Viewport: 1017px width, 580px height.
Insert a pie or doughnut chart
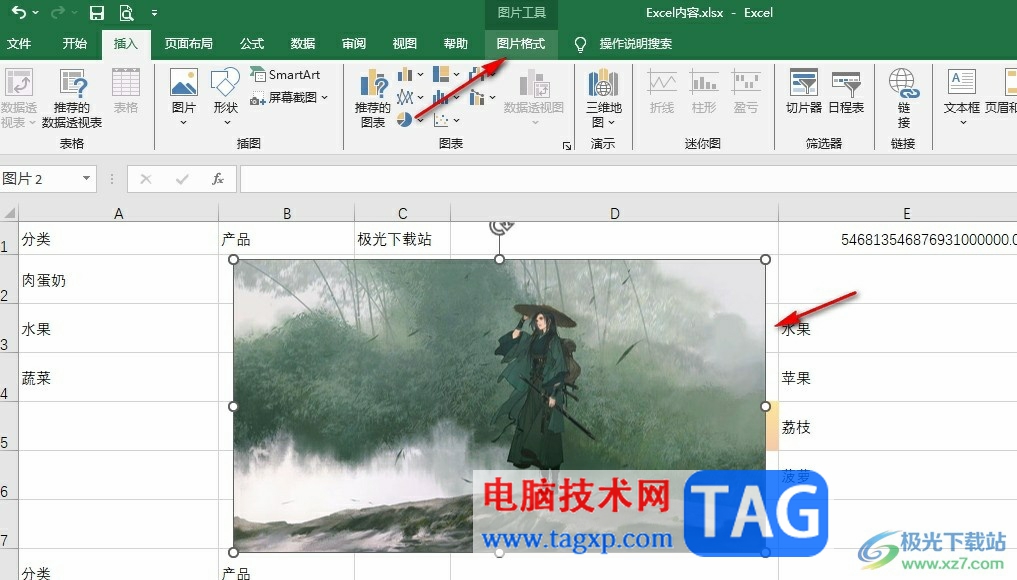click(405, 120)
